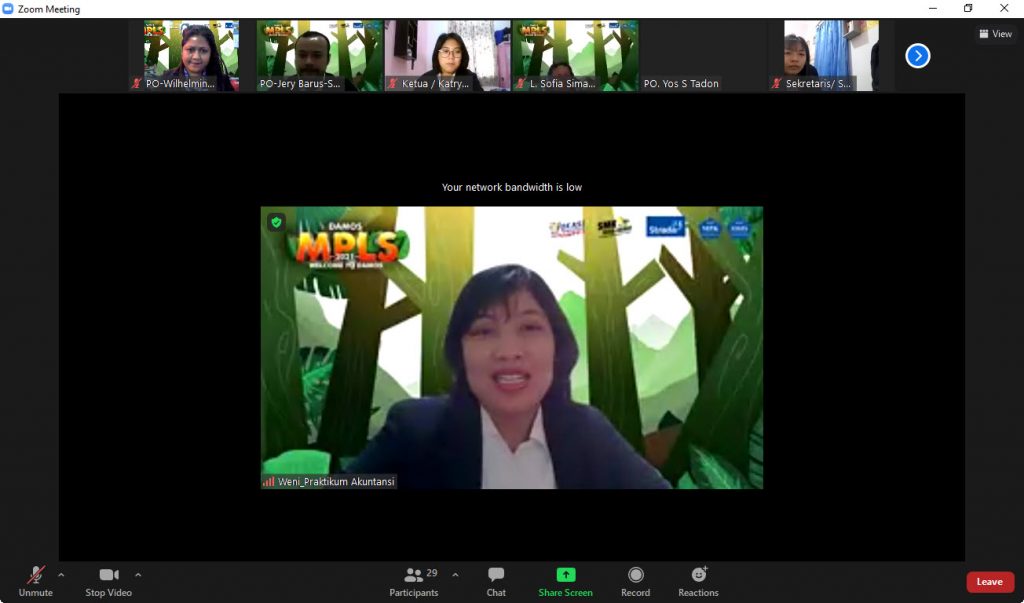
Task: Expand the Participants options caret
Action: click(x=456, y=575)
